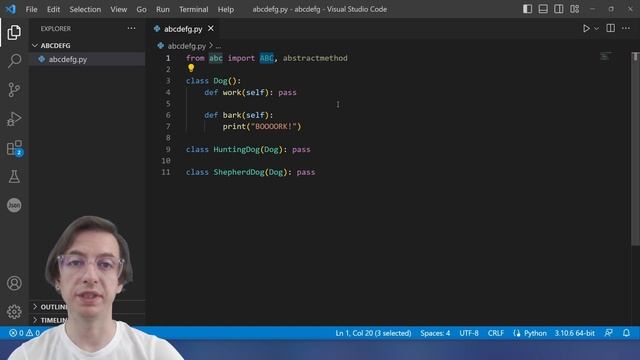
Task: Open the notifications bell
Action: 626,333
